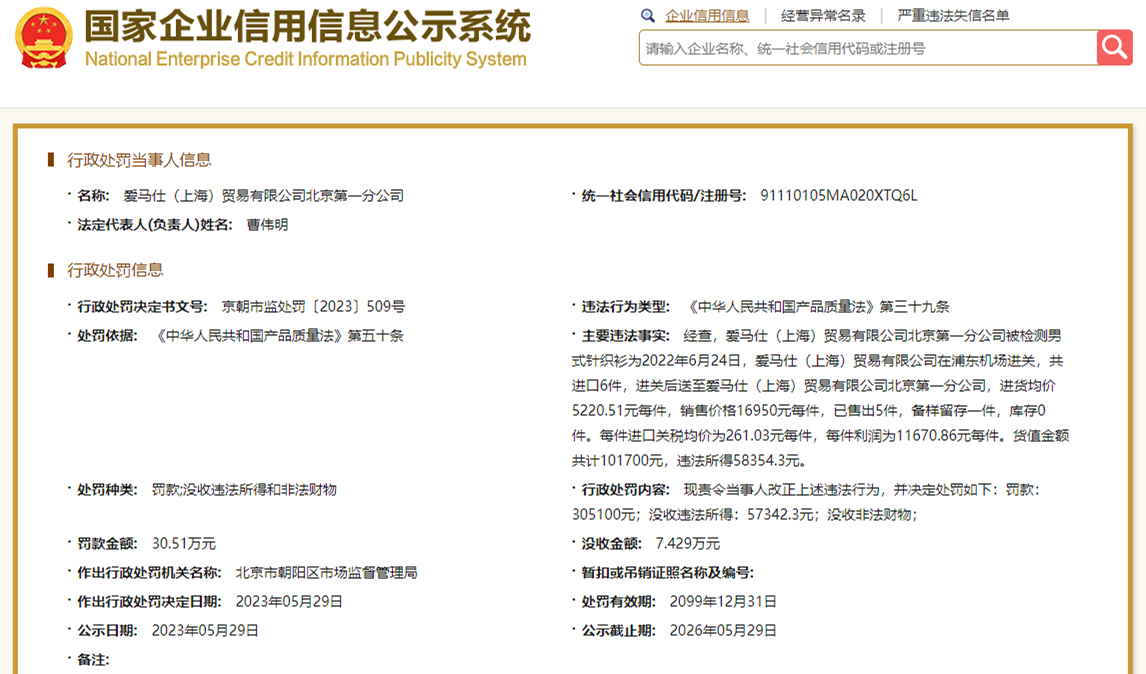Click the 违法行为类型 label
Image resolution: width=1146 pixels, height=674 pixels.
[626, 307]
